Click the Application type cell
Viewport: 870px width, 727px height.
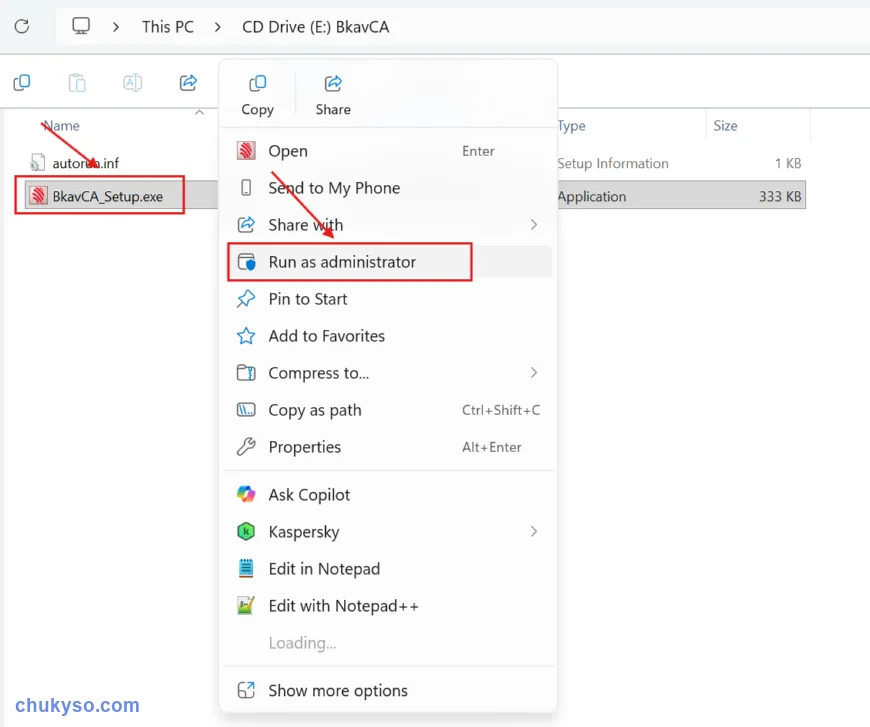(592, 196)
